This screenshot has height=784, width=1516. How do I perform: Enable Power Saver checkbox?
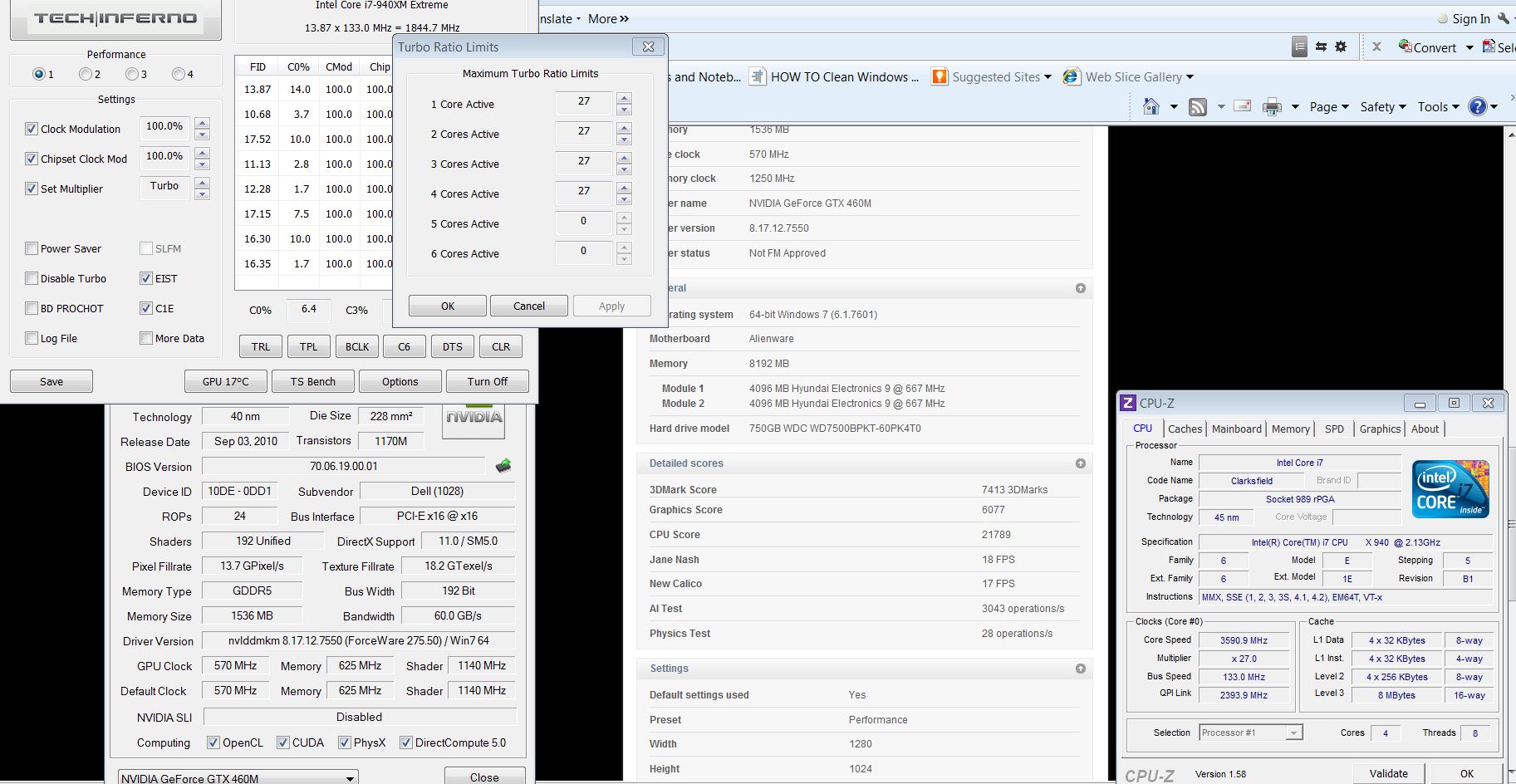click(32, 248)
